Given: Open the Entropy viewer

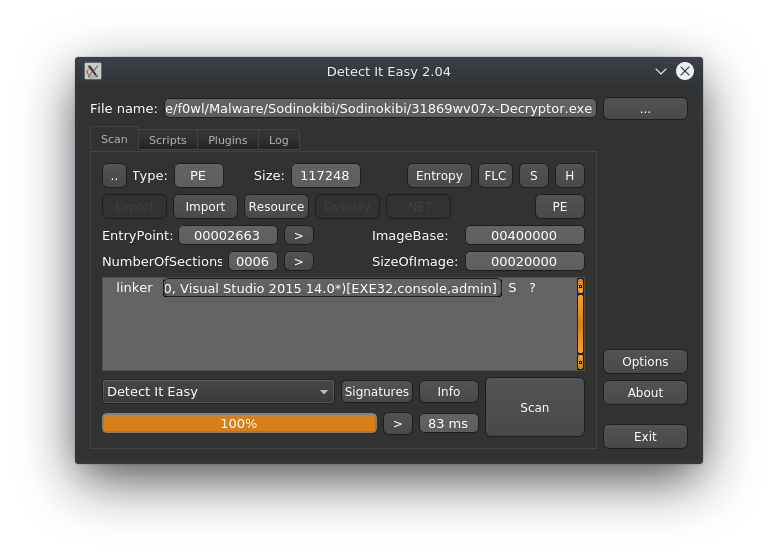Looking at the screenshot, I should pos(439,176).
